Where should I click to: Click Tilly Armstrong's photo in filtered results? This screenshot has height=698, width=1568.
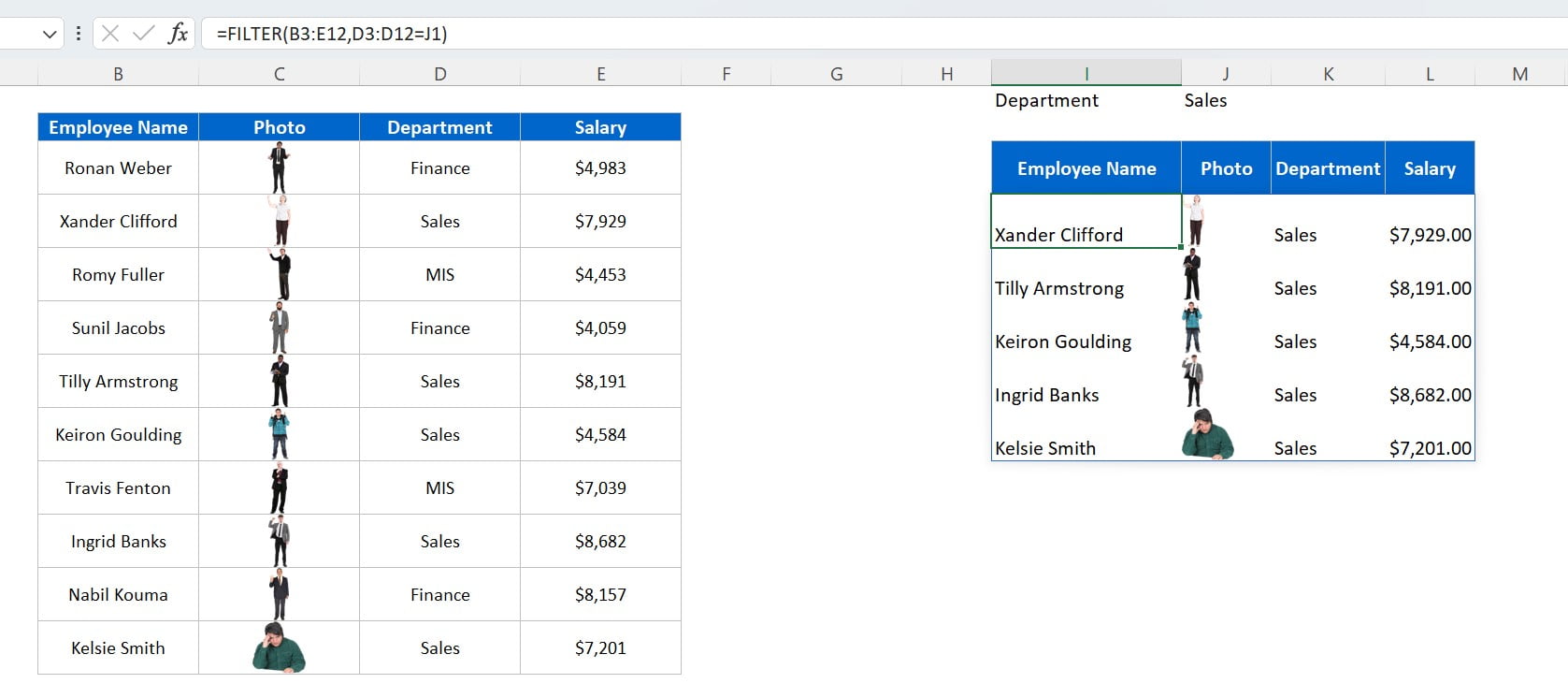tap(1192, 274)
